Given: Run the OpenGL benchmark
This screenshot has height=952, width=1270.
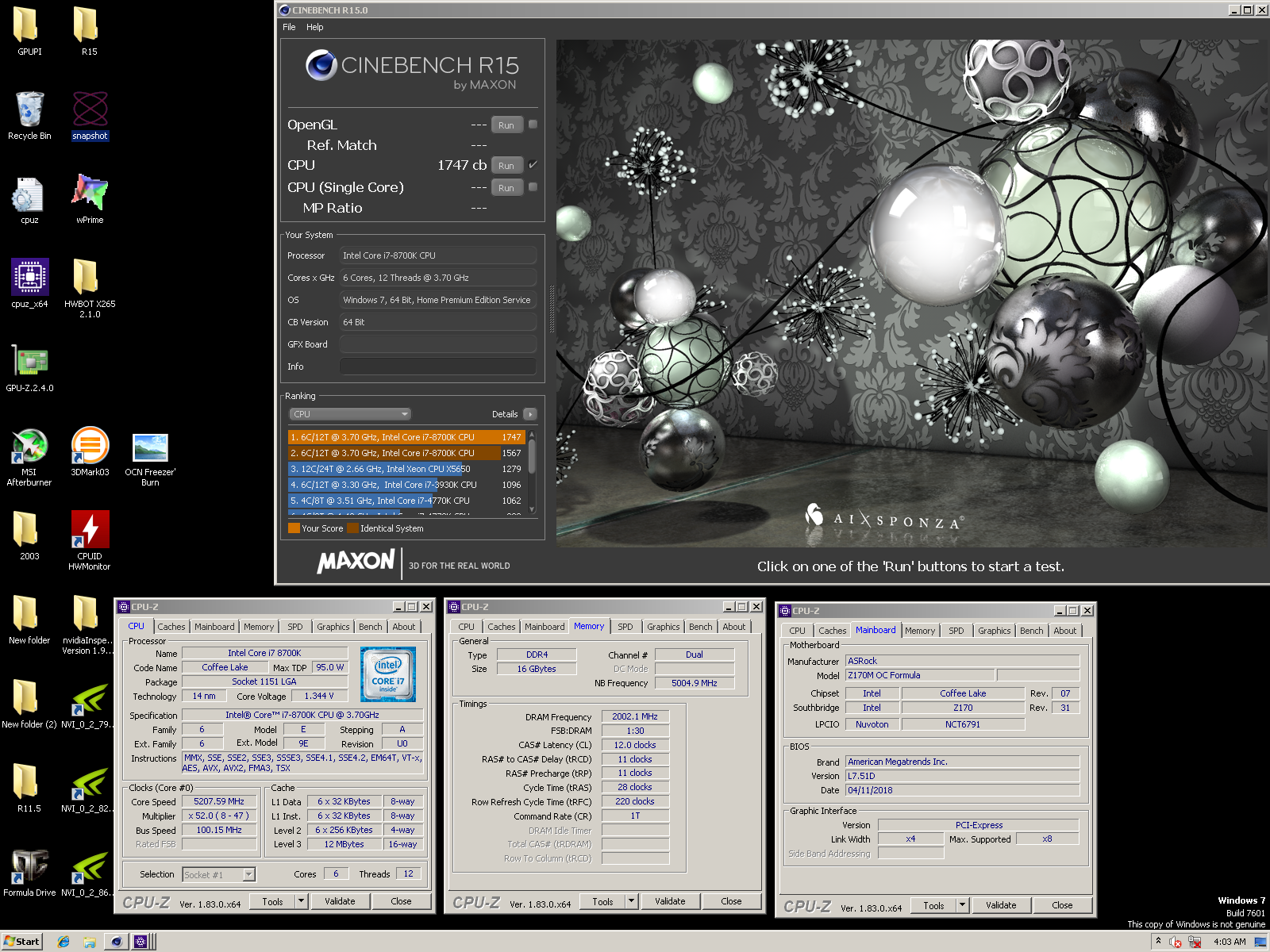Looking at the screenshot, I should pos(506,125).
